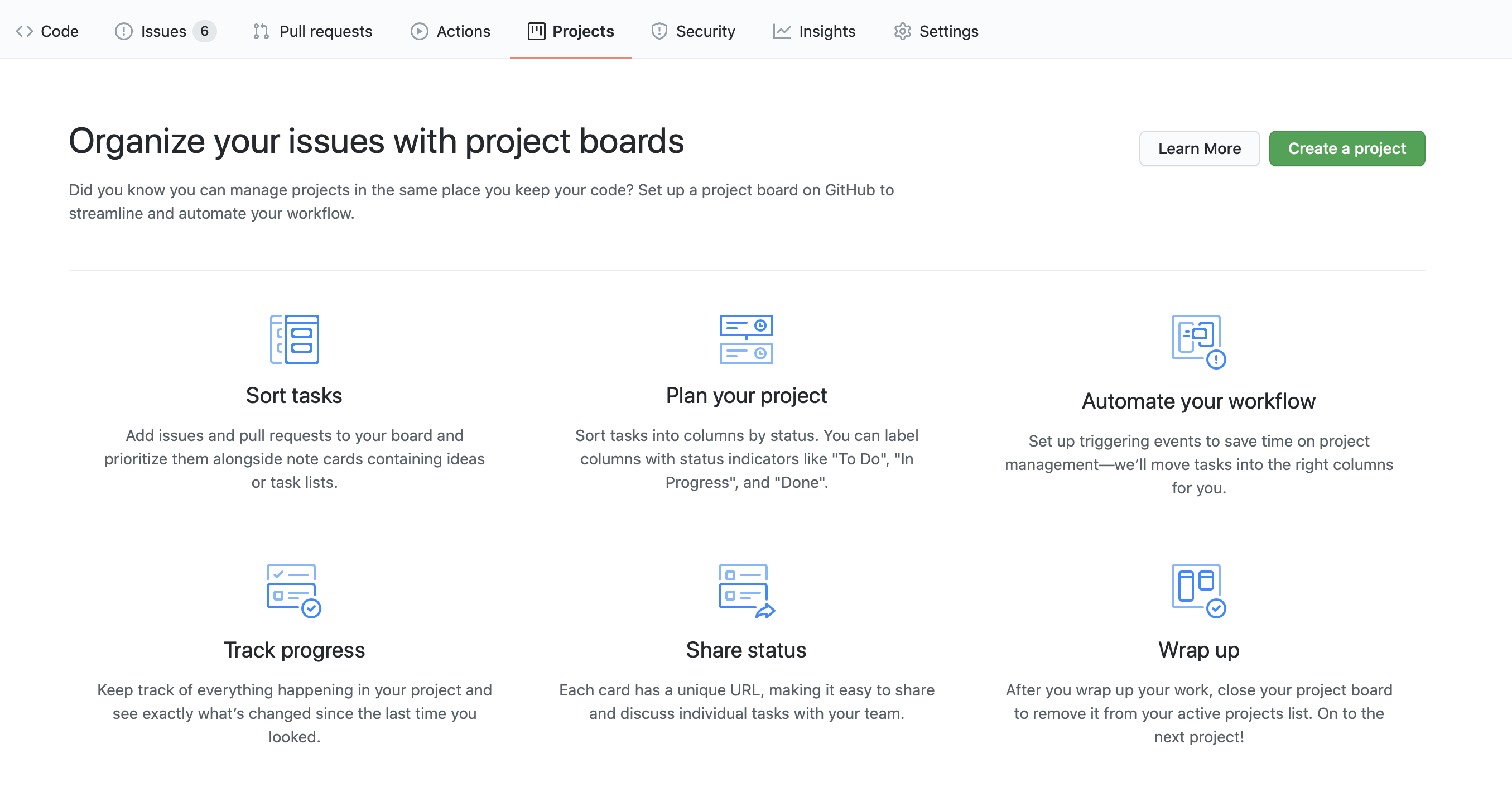Select the Projects tab

pyautogui.click(x=571, y=31)
